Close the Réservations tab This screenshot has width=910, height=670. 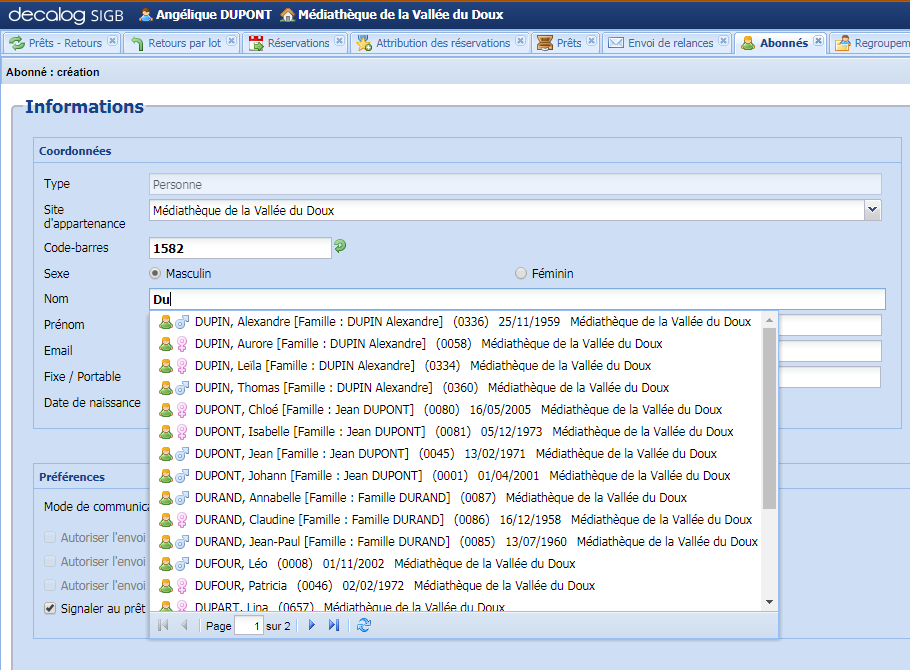point(339,42)
